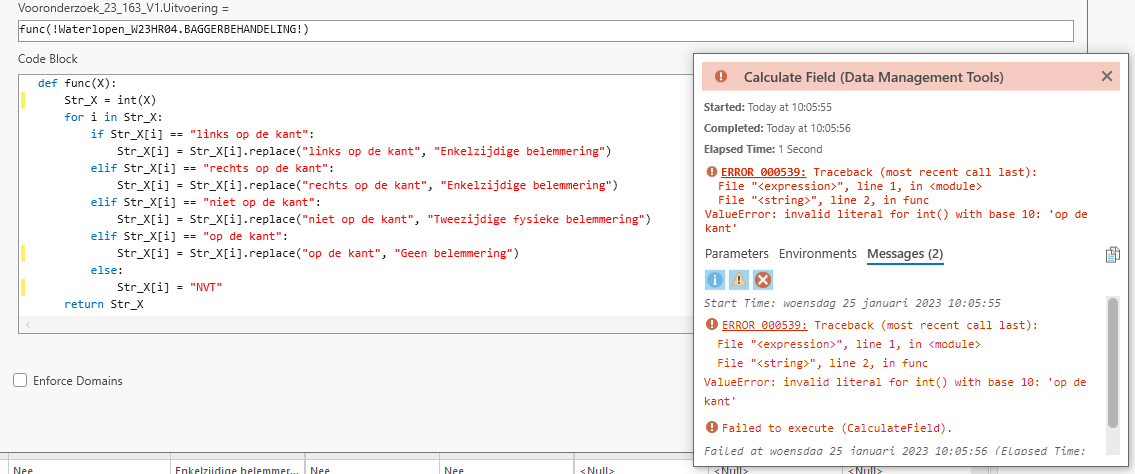The width and height of the screenshot is (1135, 474).
Task: Click the "Geen belemmering" replace line
Action: click(318, 253)
